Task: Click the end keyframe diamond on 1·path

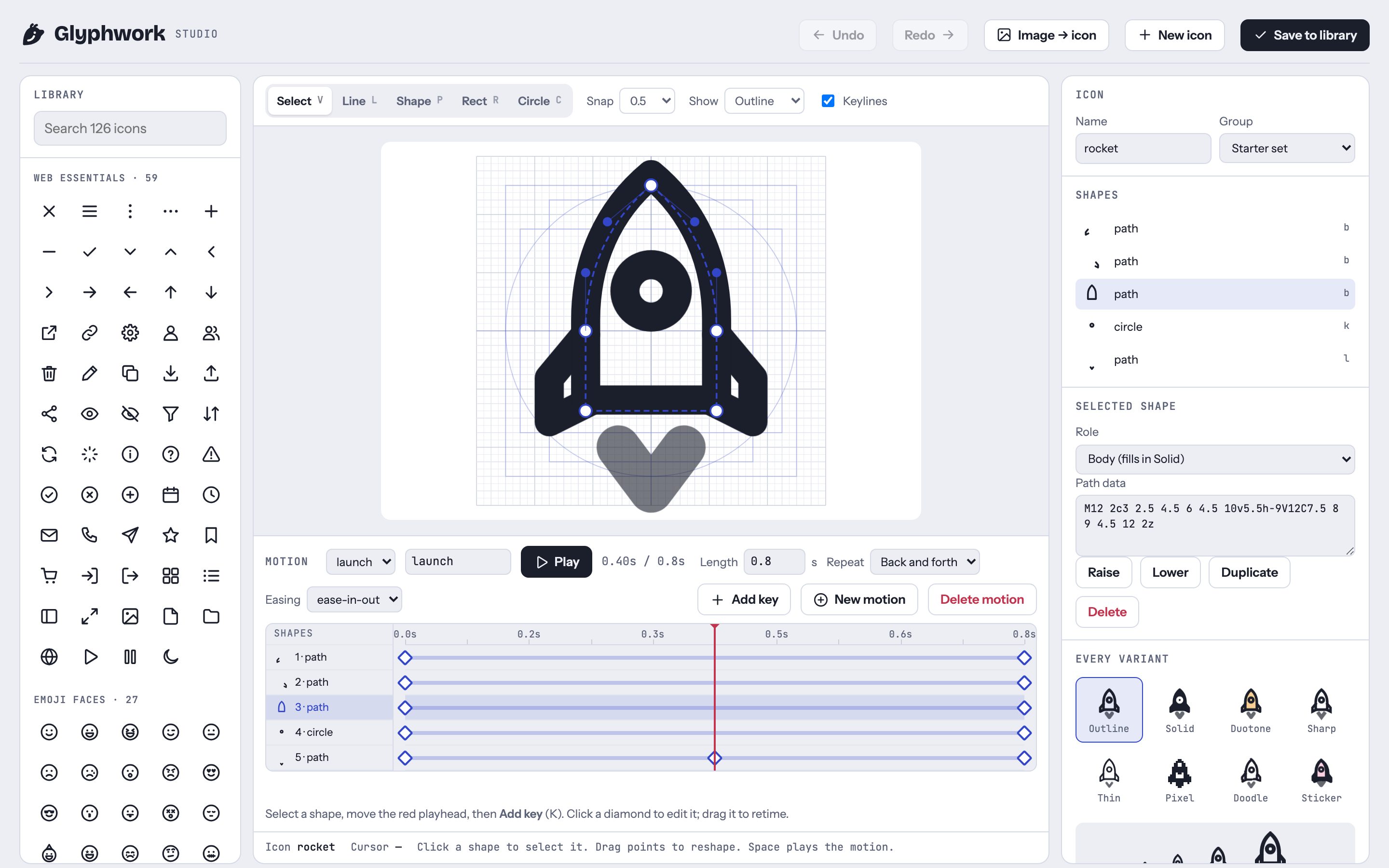Action: tap(1024, 658)
